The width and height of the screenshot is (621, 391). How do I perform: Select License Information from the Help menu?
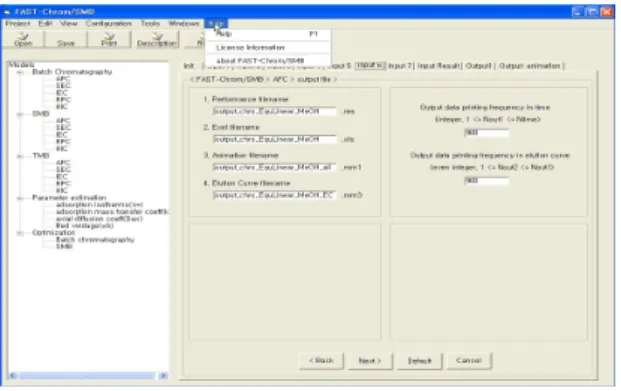pyautogui.click(x=268, y=48)
